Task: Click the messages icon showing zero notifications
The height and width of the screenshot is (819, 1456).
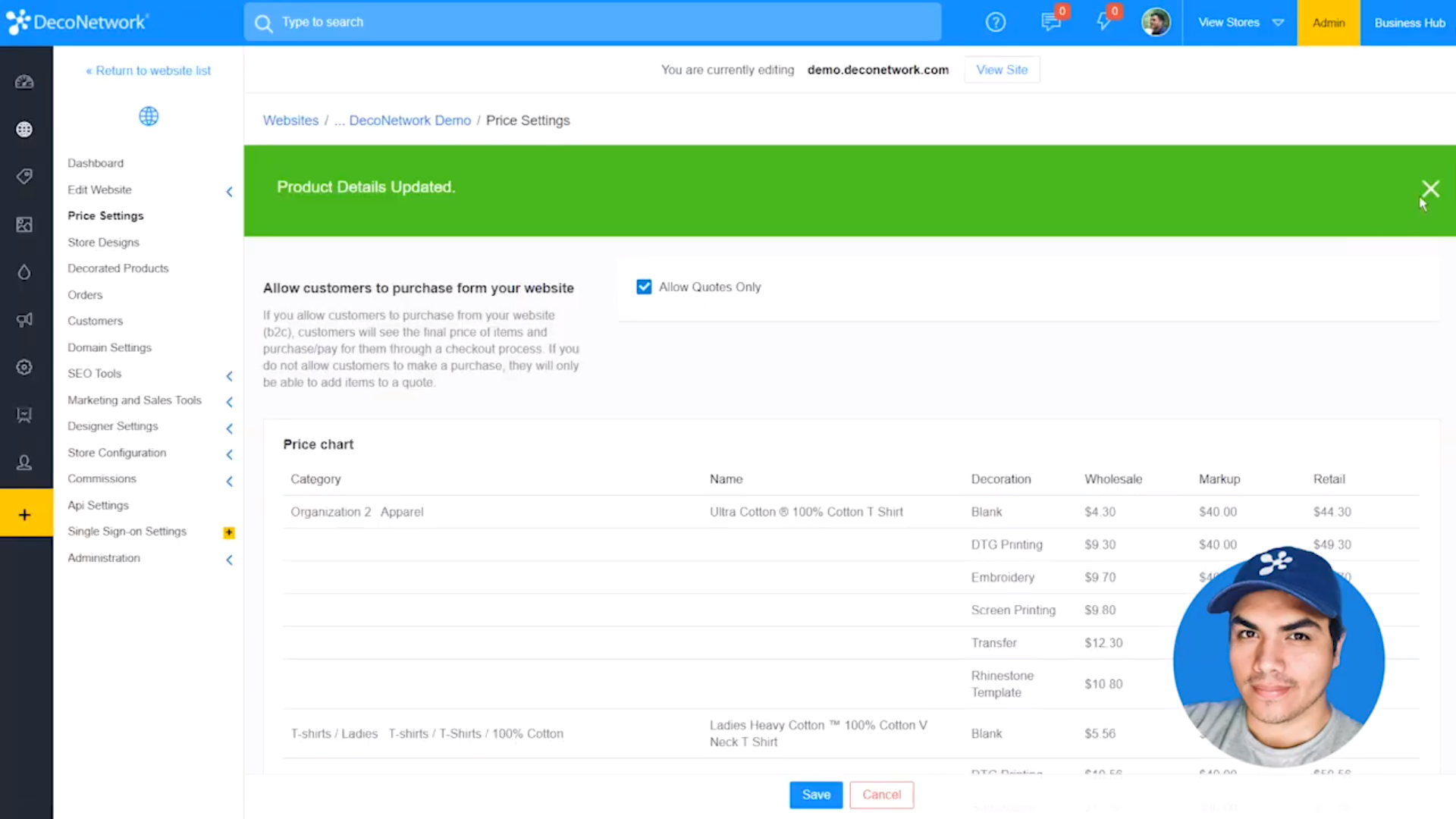Action: [1050, 22]
